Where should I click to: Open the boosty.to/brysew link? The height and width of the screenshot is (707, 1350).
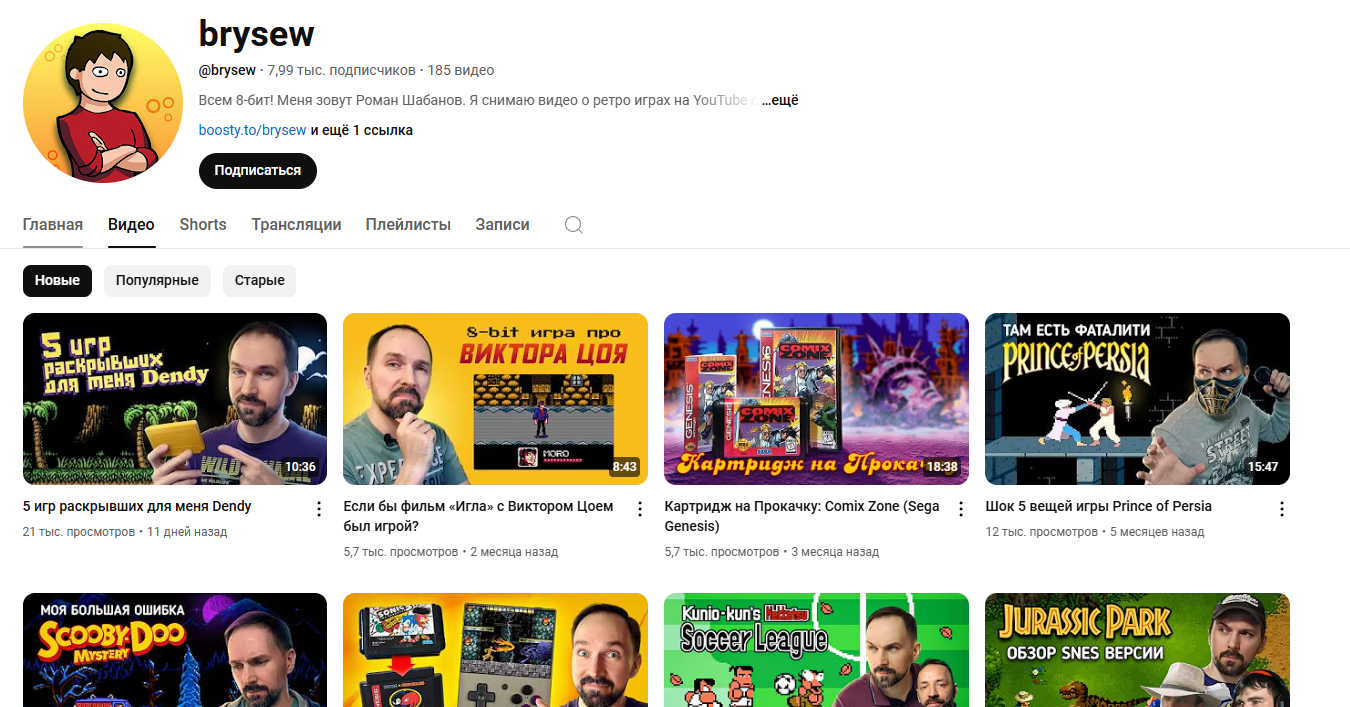pyautogui.click(x=252, y=130)
